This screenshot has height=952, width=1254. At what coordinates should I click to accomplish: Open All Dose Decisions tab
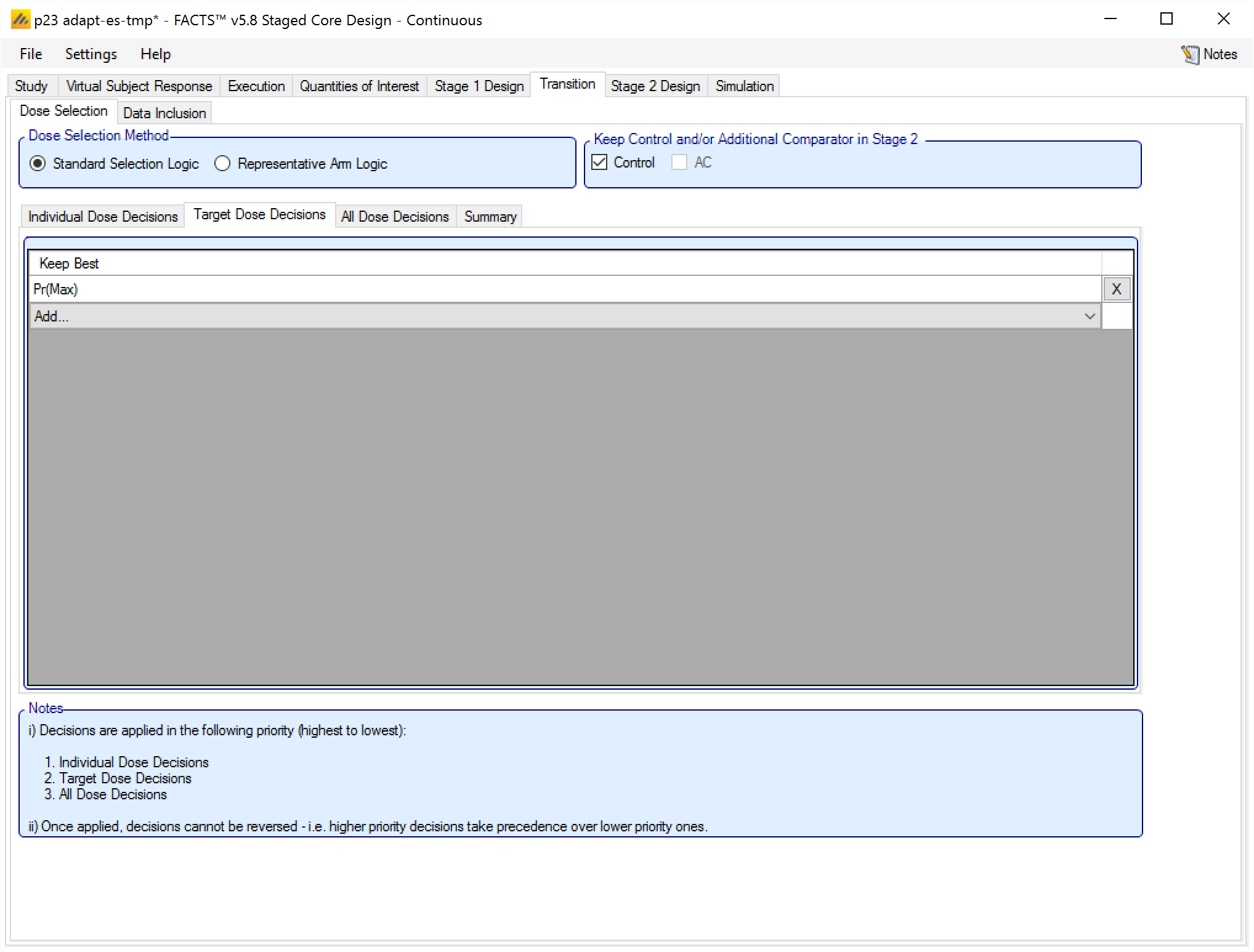pyautogui.click(x=395, y=217)
